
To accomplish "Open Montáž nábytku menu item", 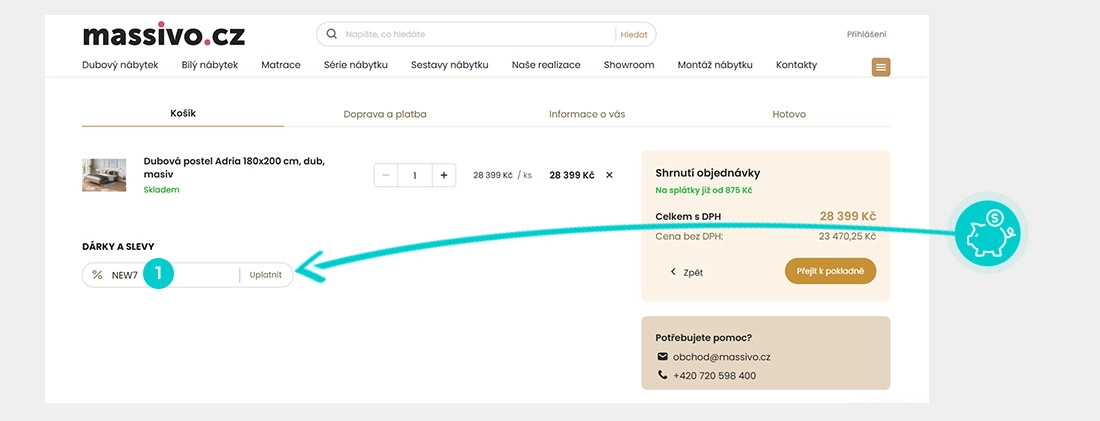I will tap(715, 65).
